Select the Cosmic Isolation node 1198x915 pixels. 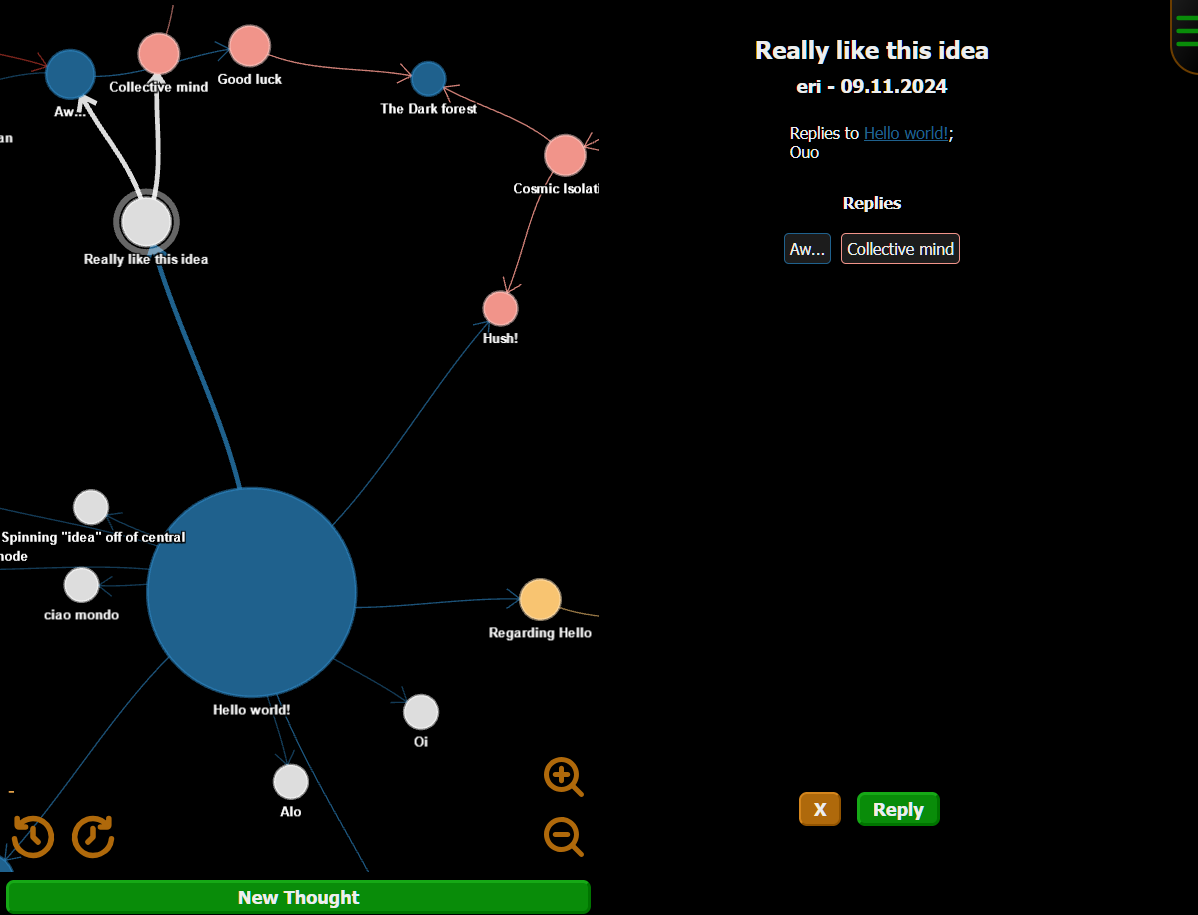coord(565,155)
